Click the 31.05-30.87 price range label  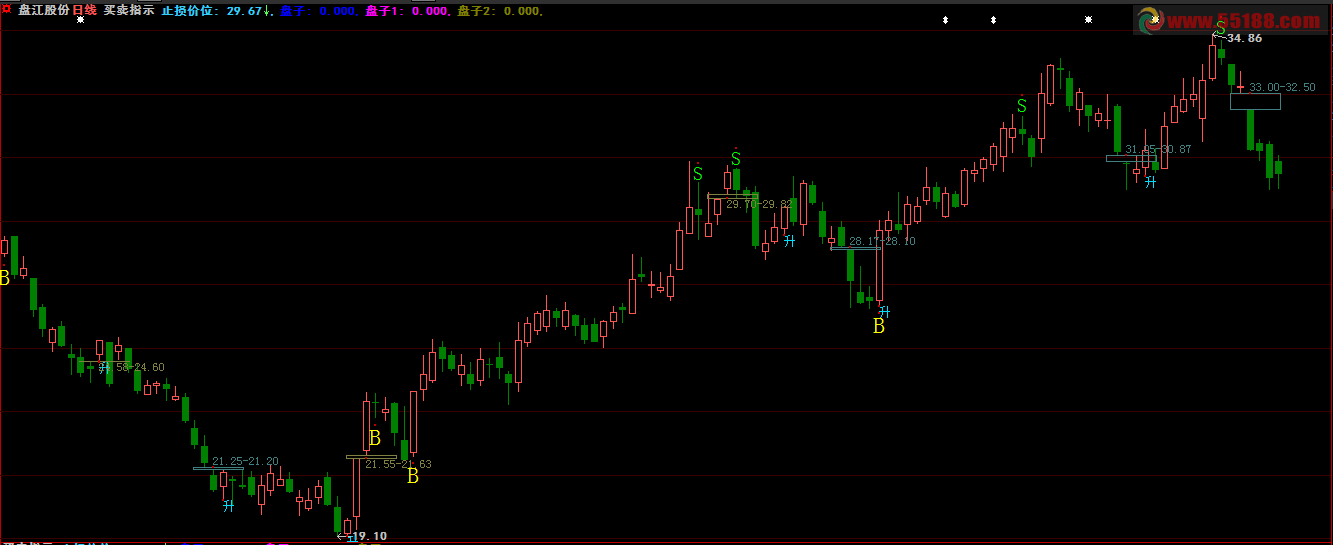tap(1158, 149)
